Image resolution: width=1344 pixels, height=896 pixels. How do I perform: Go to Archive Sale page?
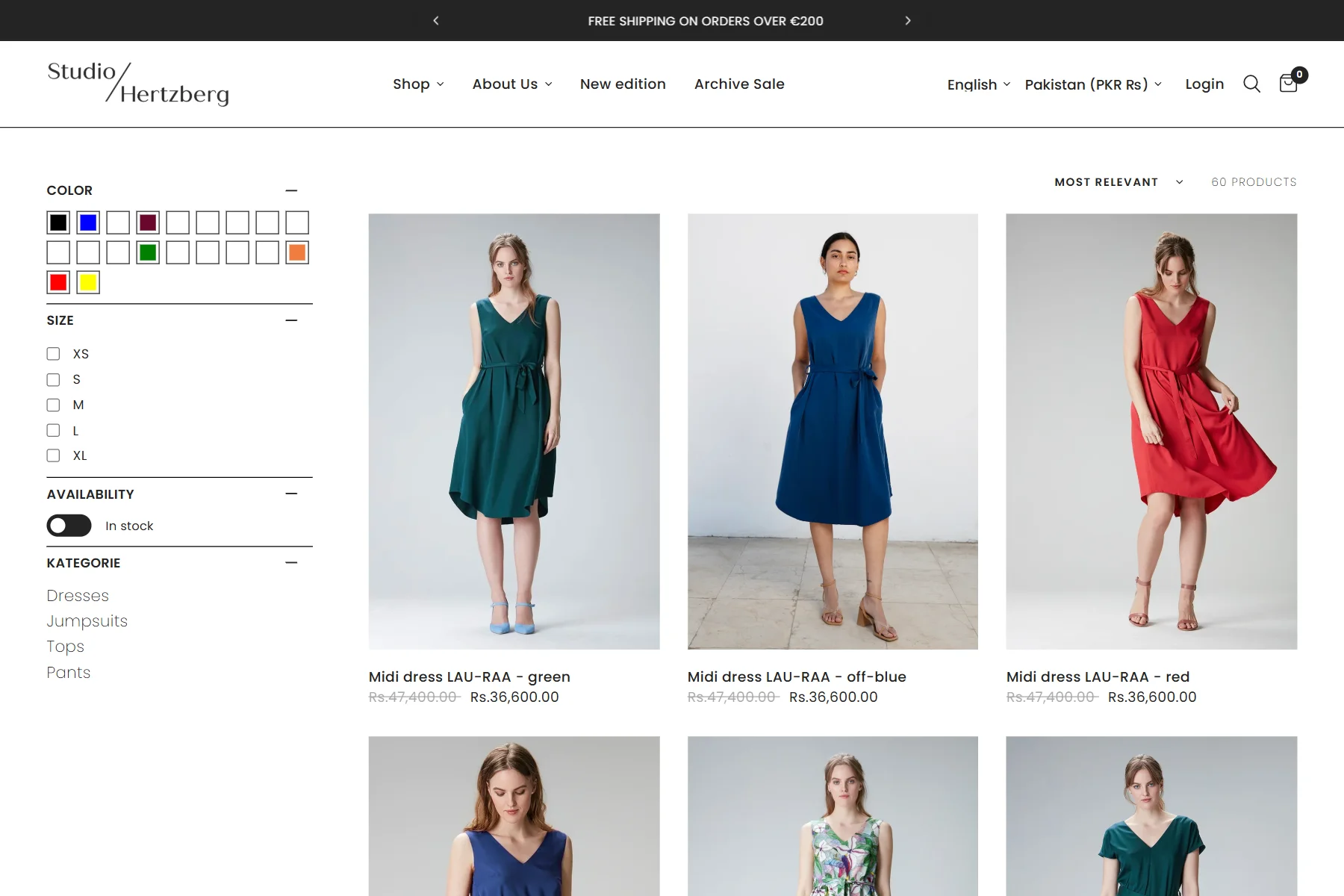pyautogui.click(x=739, y=84)
